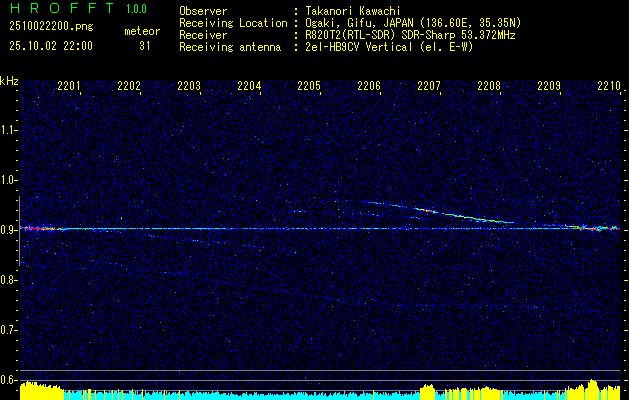Click the 2207 time marker

pyautogui.click(x=429, y=86)
